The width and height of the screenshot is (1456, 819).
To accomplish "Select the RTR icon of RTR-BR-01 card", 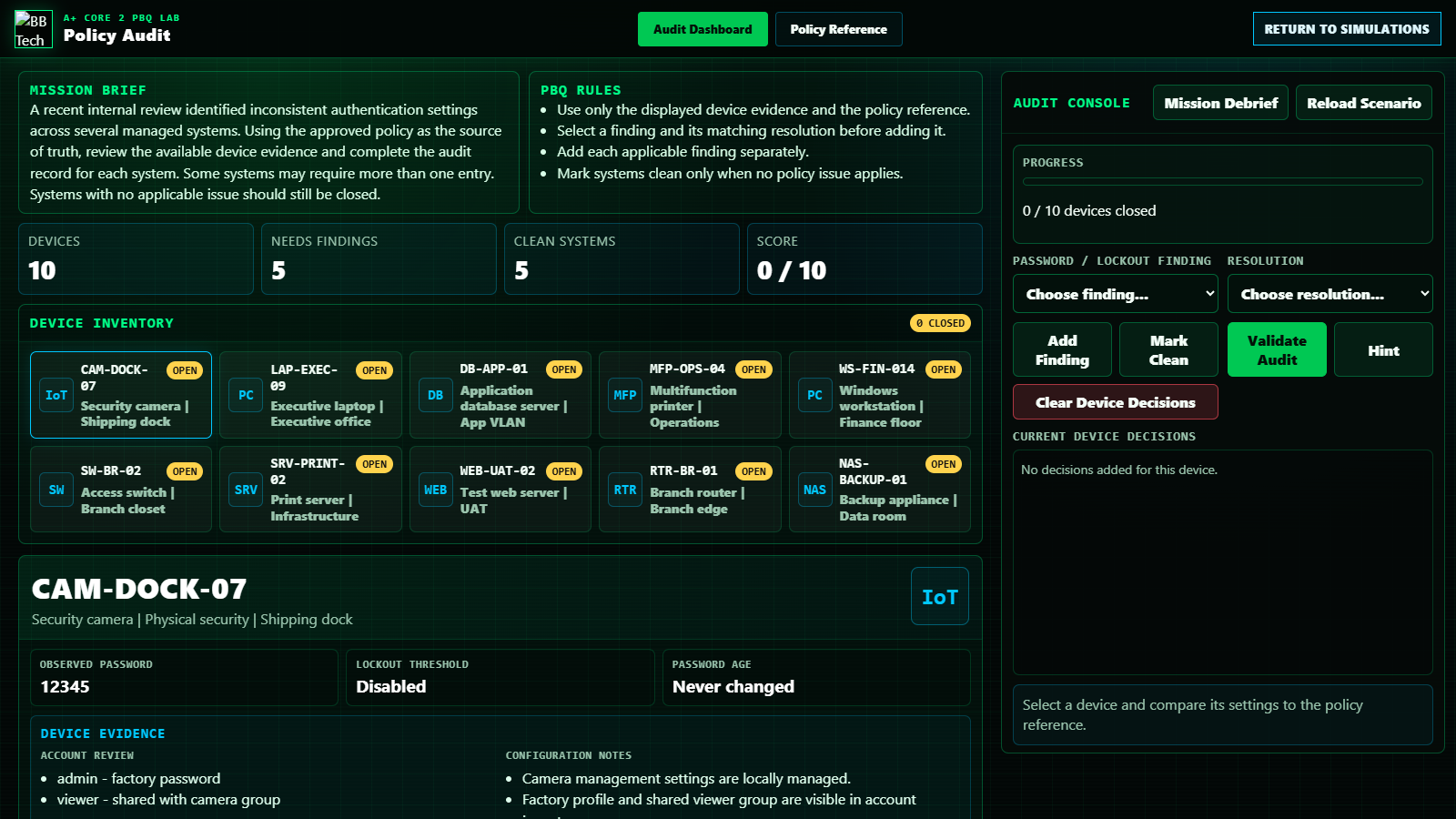I will [x=625, y=490].
